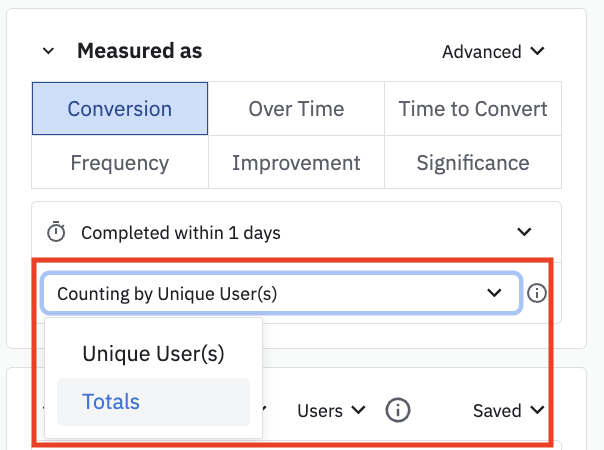Choose the Improvement tab
The height and width of the screenshot is (450, 604).
[x=296, y=162]
